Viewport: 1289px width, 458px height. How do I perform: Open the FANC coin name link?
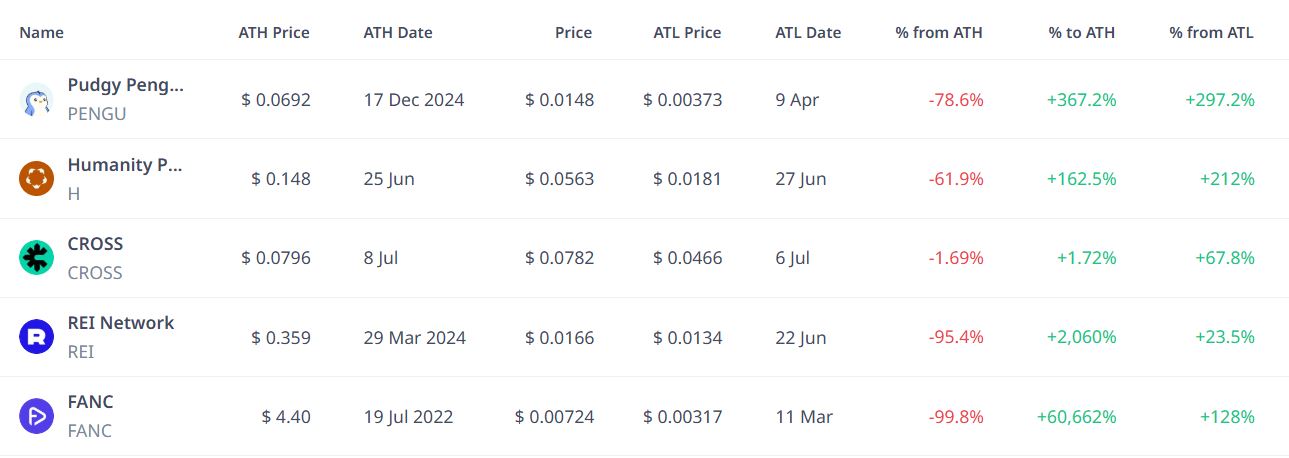91,401
